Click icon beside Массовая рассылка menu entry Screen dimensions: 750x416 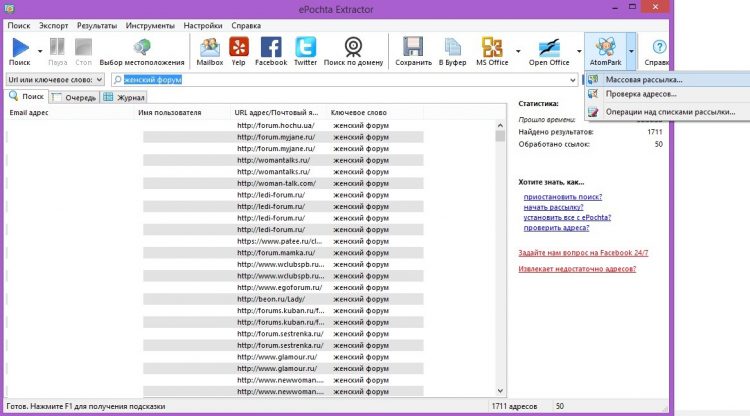click(593, 79)
